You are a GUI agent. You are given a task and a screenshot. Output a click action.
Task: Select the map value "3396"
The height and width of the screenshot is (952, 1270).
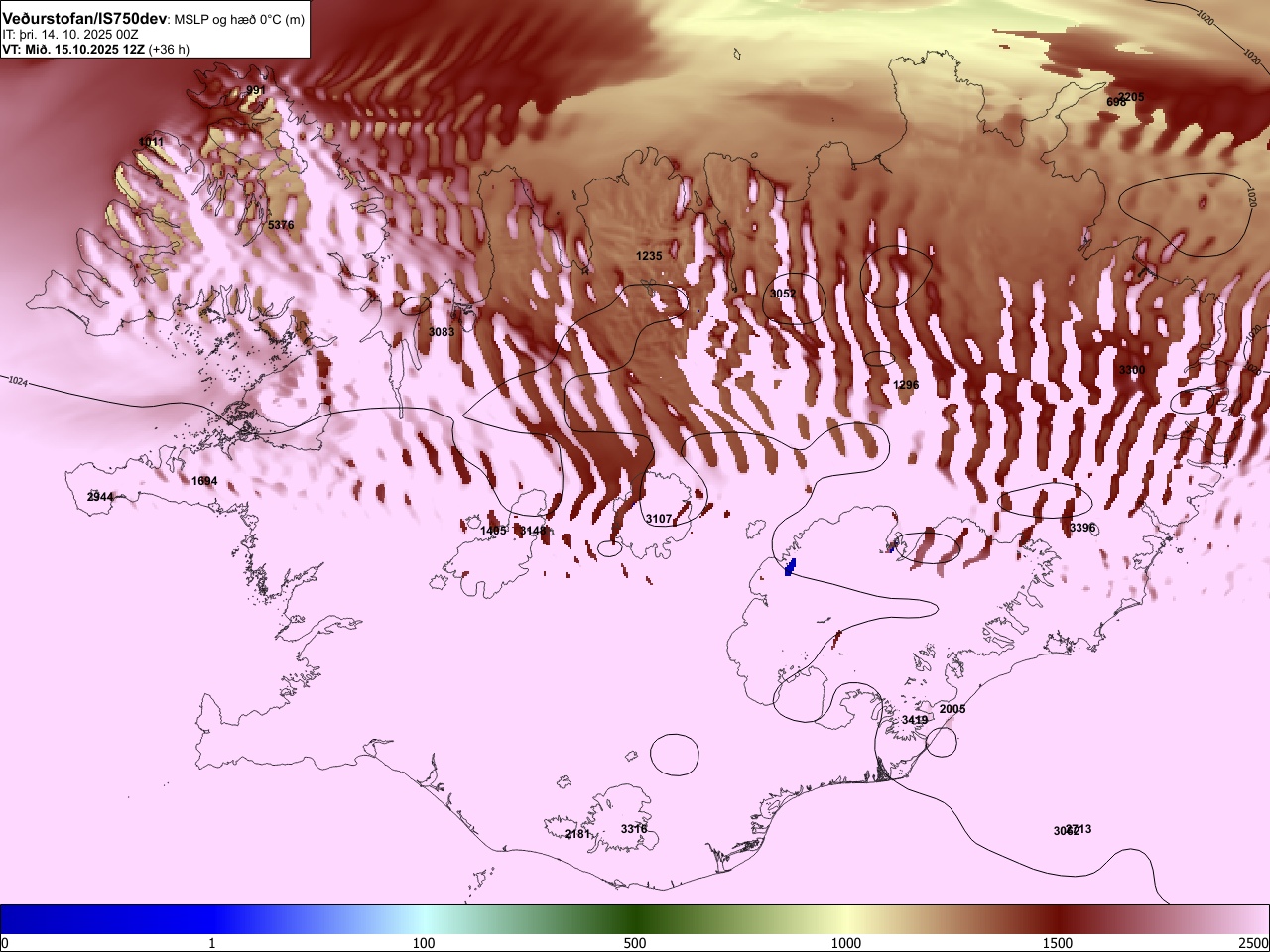point(1082,528)
